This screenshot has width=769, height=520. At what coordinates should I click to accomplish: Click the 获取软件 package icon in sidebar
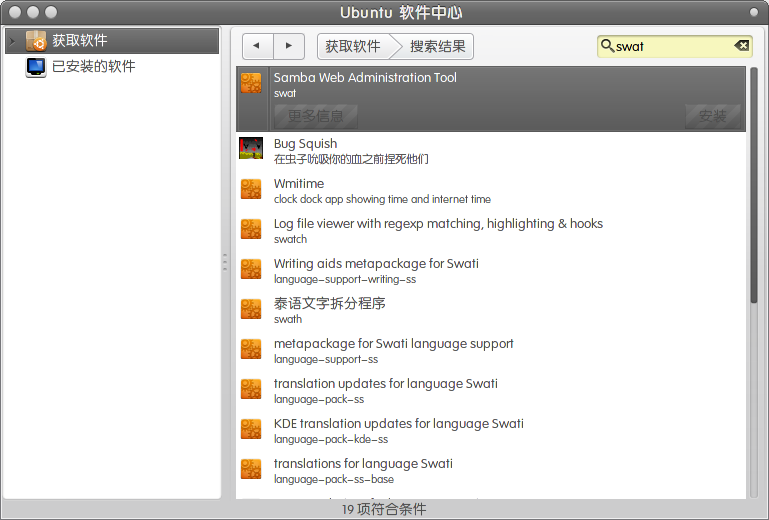pyautogui.click(x=36, y=41)
